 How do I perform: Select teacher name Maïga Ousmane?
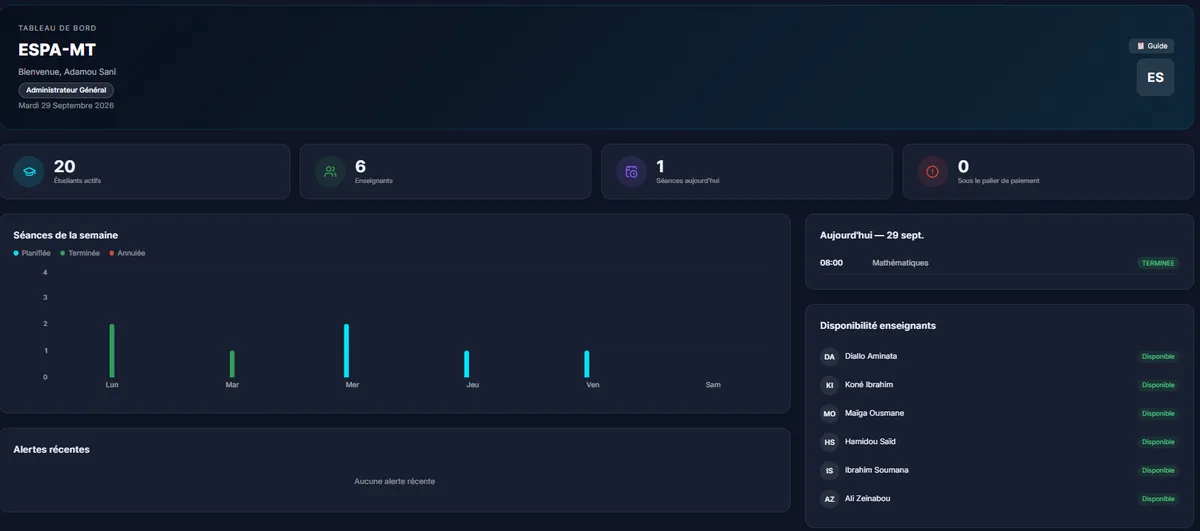(874, 413)
